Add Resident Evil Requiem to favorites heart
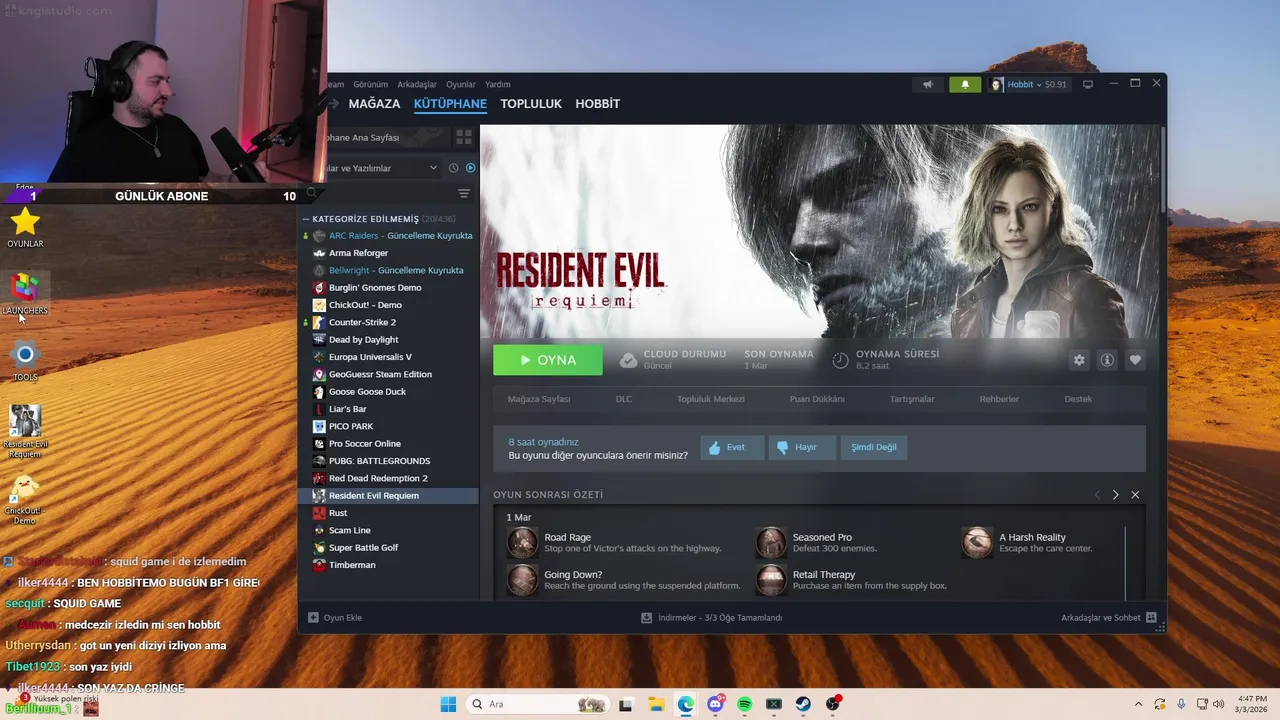Image resolution: width=1280 pixels, height=720 pixels. [x=1135, y=360]
